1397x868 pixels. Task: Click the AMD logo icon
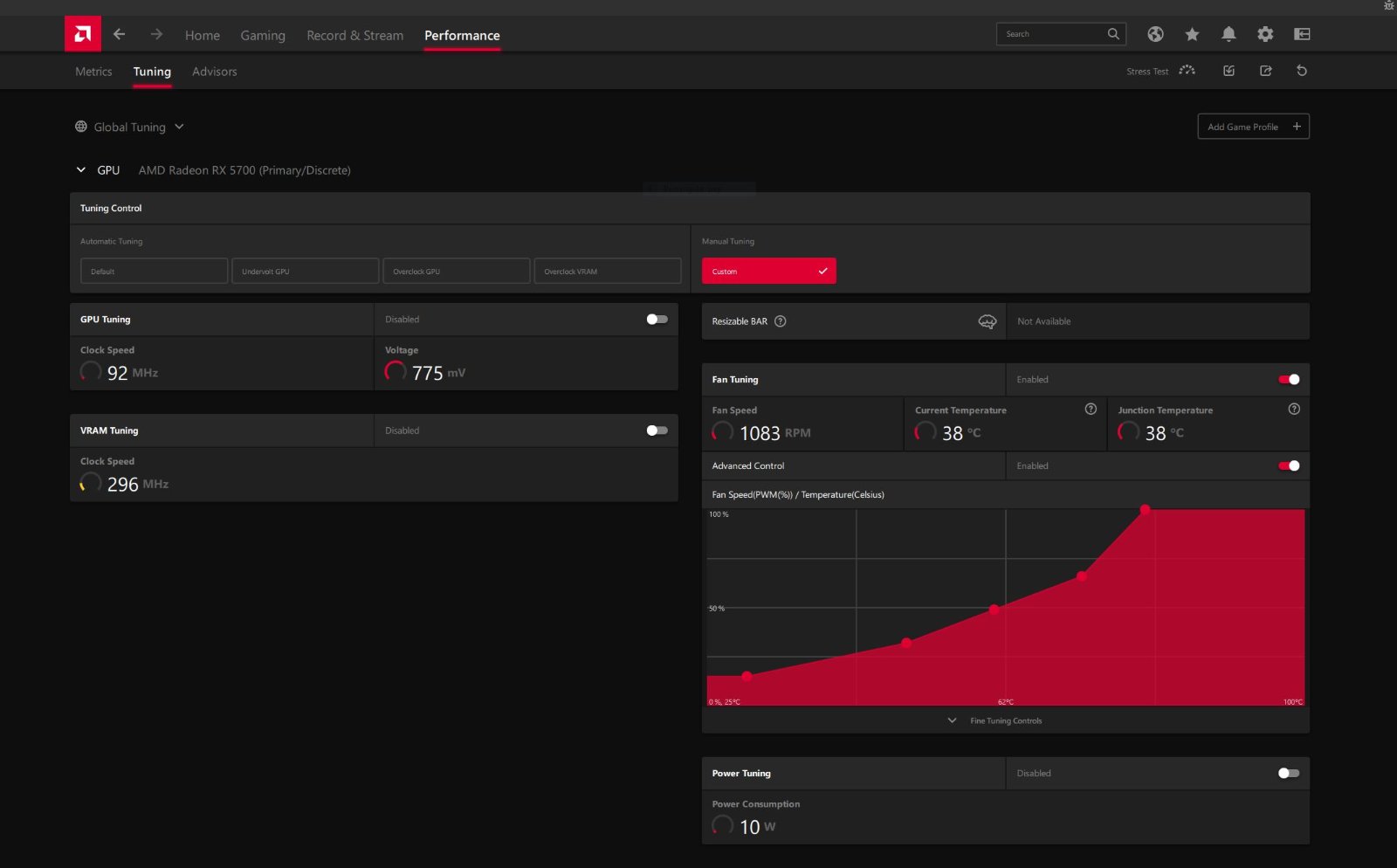(x=83, y=34)
